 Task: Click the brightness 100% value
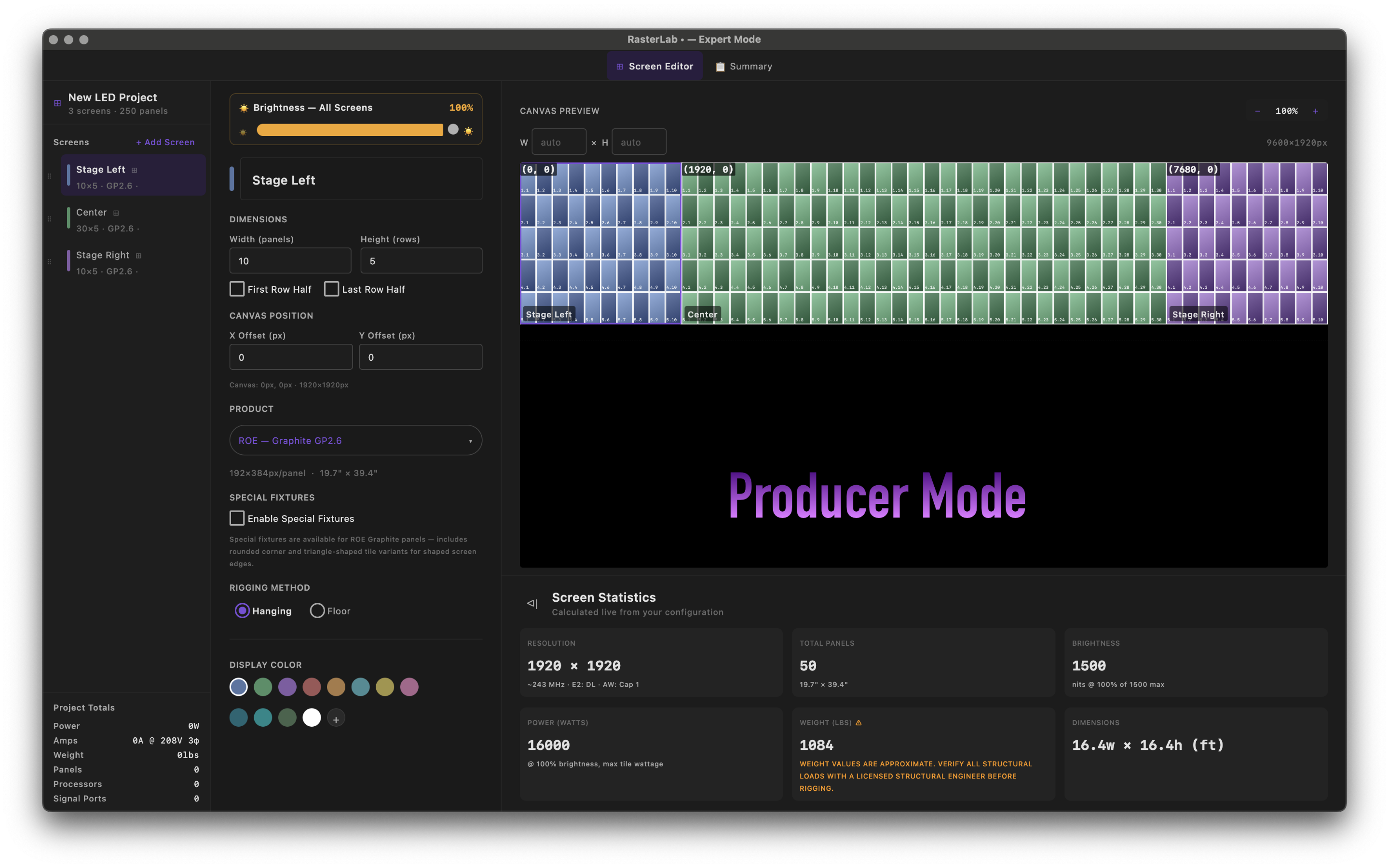pos(461,108)
